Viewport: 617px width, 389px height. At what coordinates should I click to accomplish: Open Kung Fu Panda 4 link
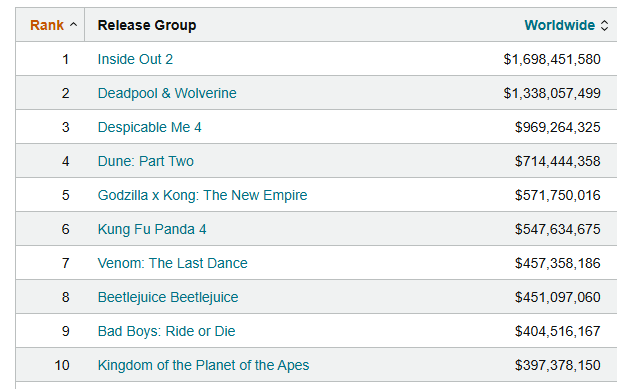[x=152, y=229]
